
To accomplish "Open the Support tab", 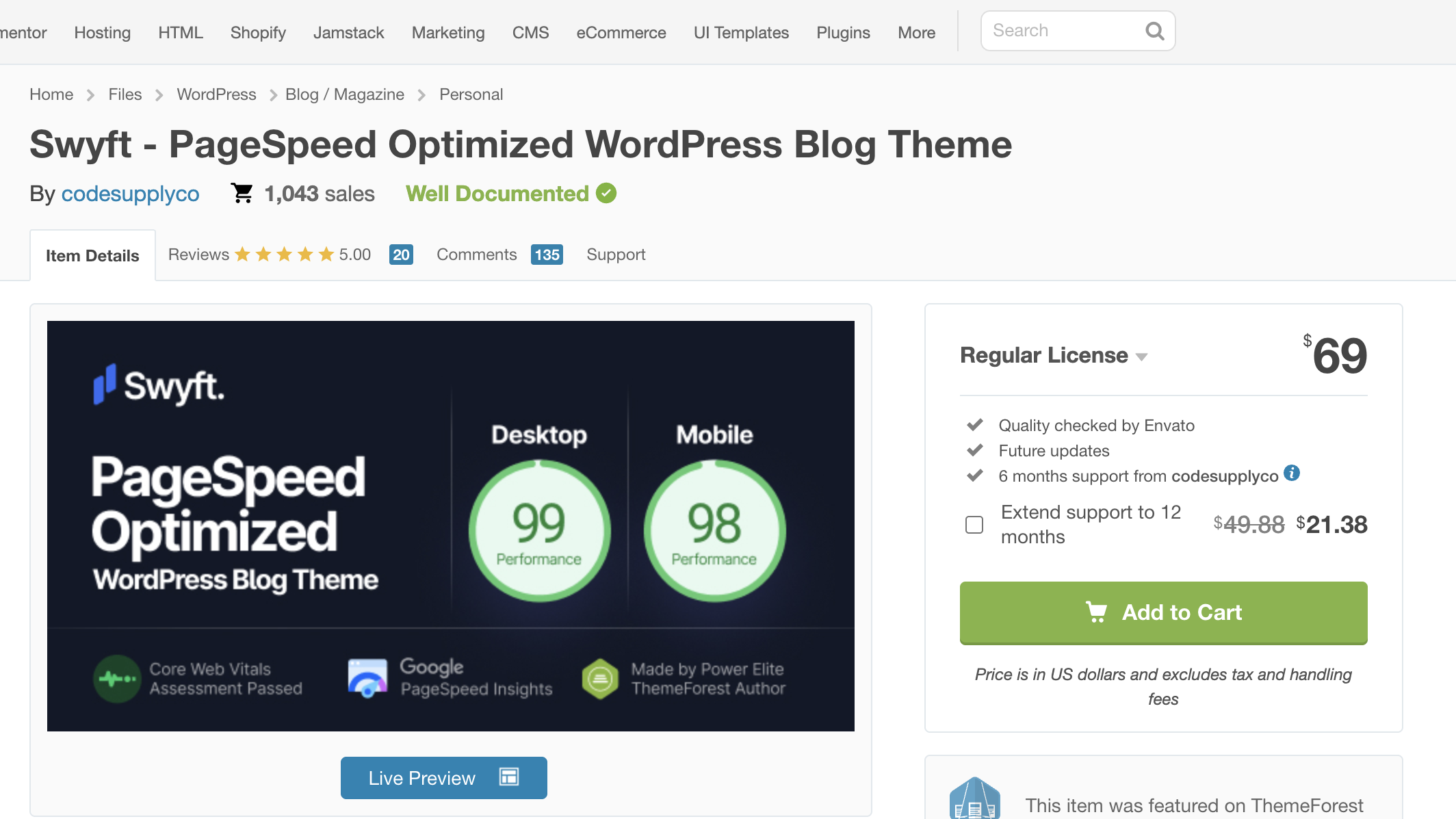I will 616,255.
